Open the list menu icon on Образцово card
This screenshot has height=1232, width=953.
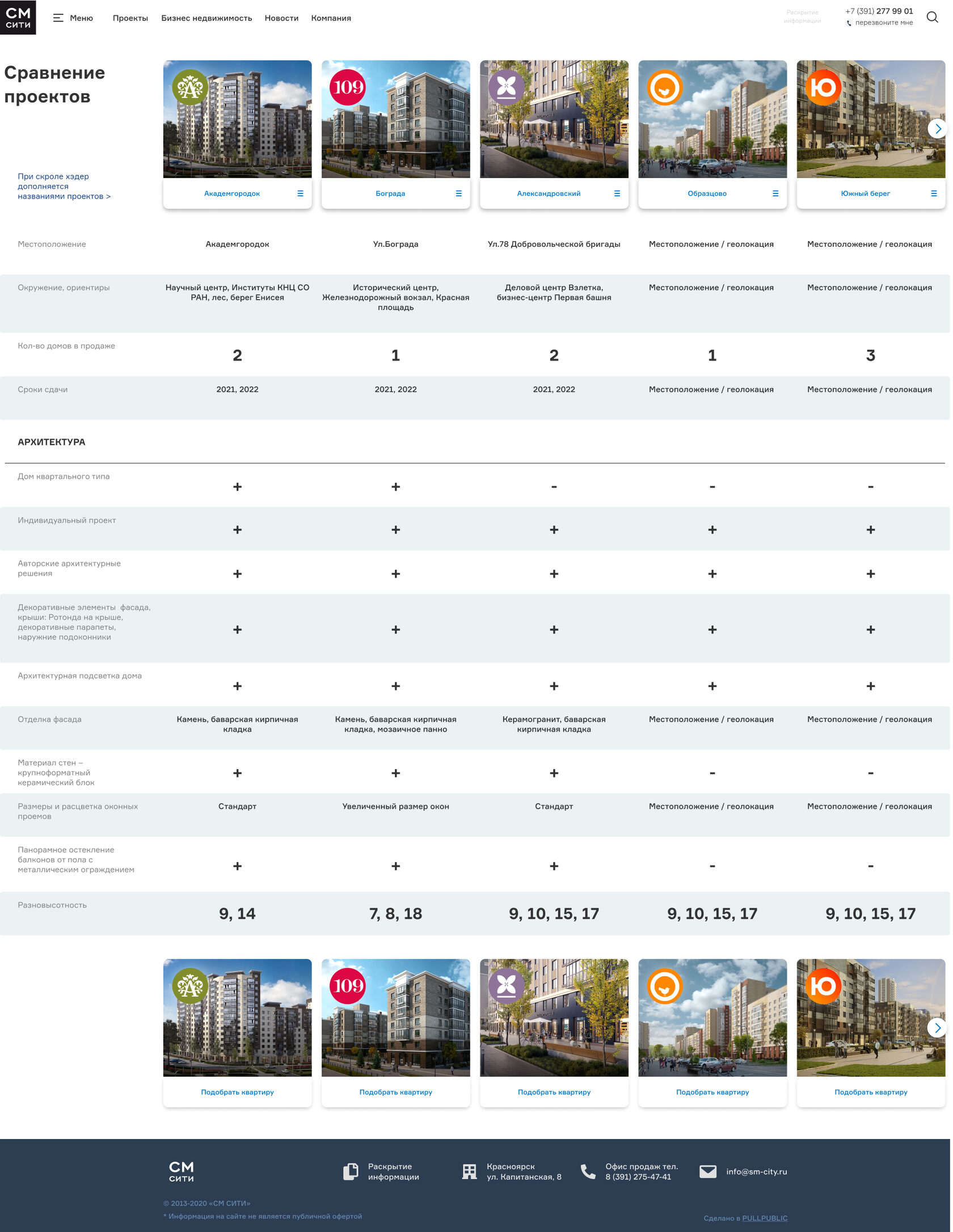(775, 193)
